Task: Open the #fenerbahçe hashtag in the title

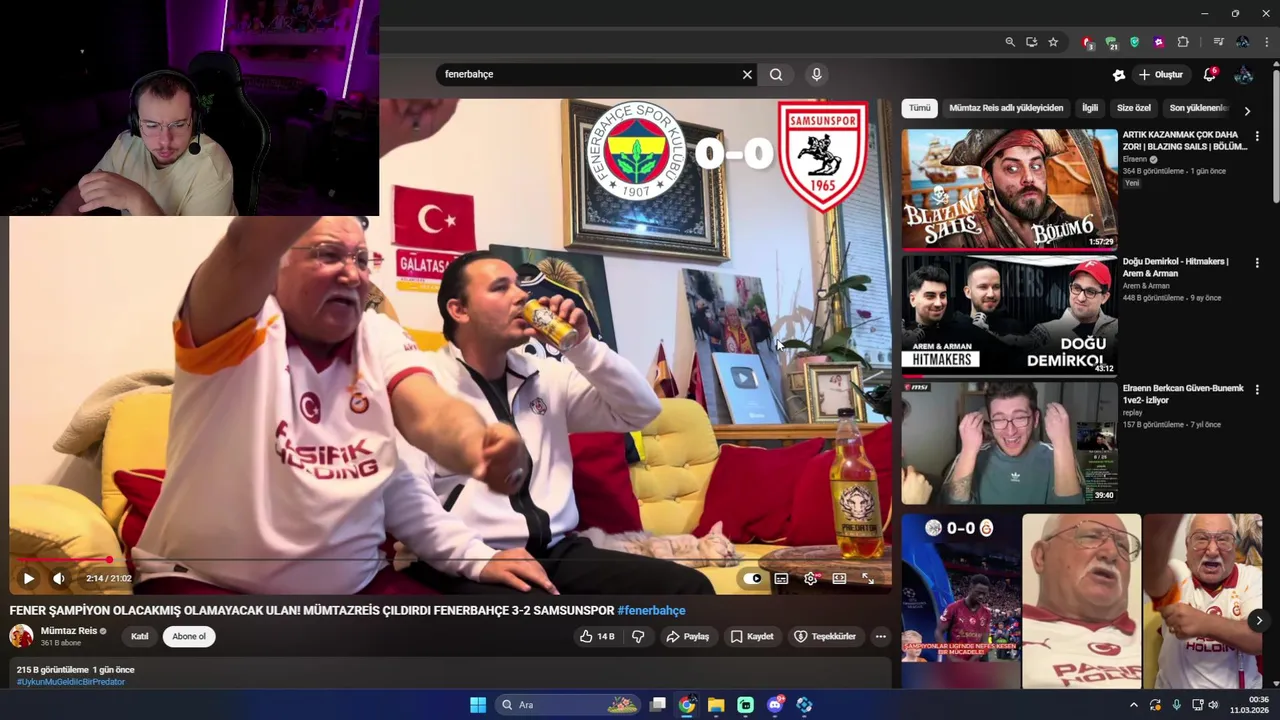Action: [x=651, y=610]
